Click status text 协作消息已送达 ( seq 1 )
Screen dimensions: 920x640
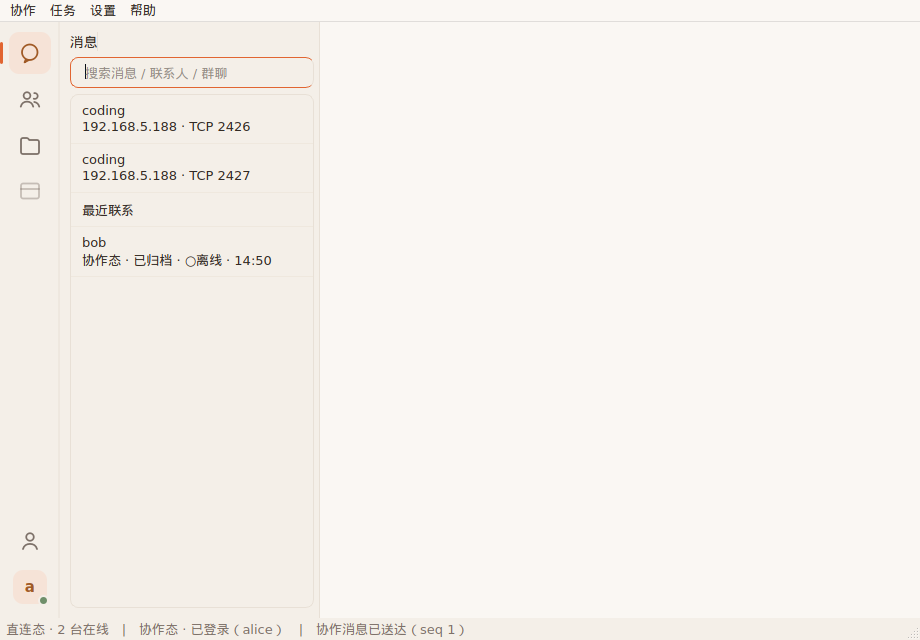[391, 630]
